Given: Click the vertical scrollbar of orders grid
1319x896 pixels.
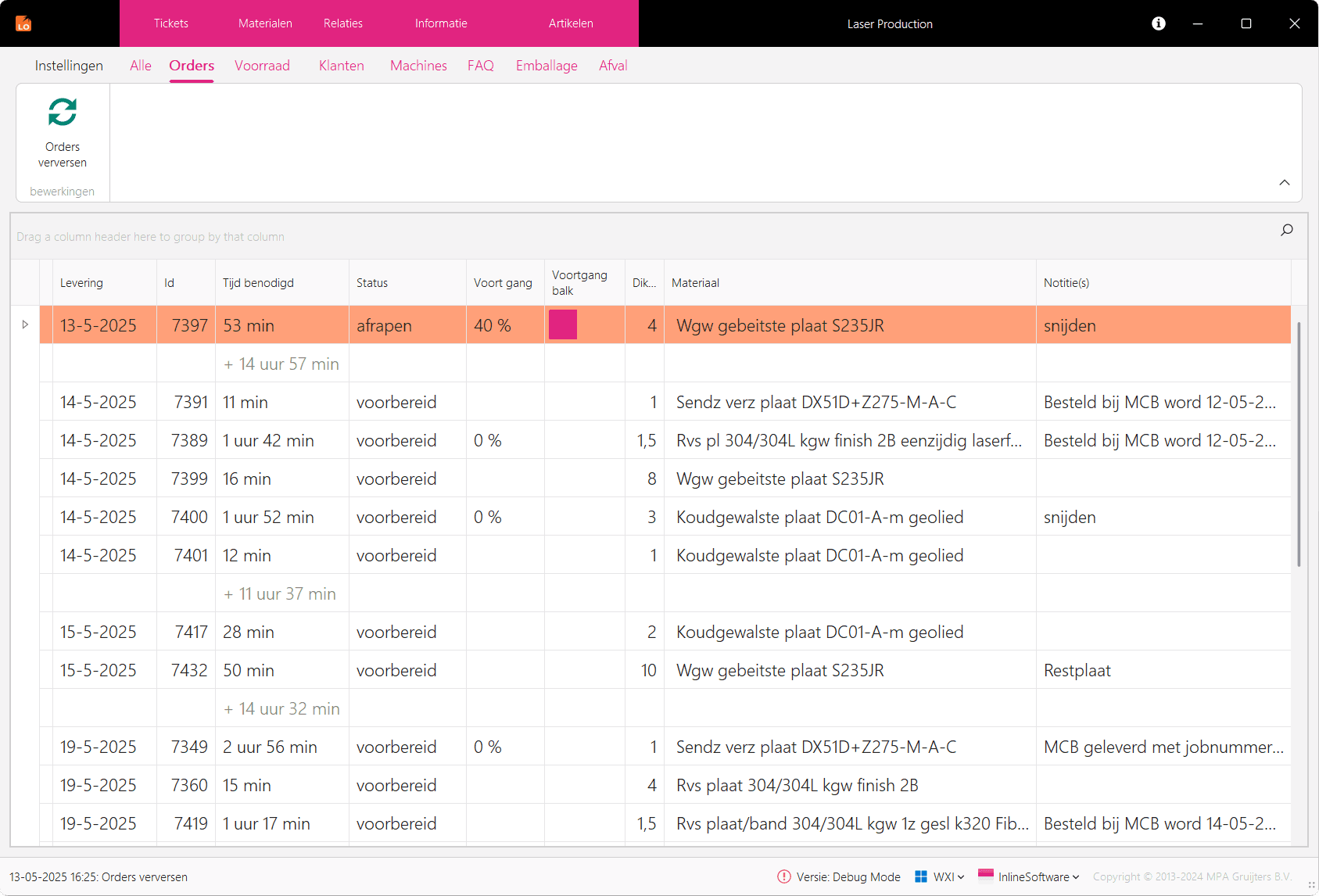Looking at the screenshot, I should coord(1299,444).
